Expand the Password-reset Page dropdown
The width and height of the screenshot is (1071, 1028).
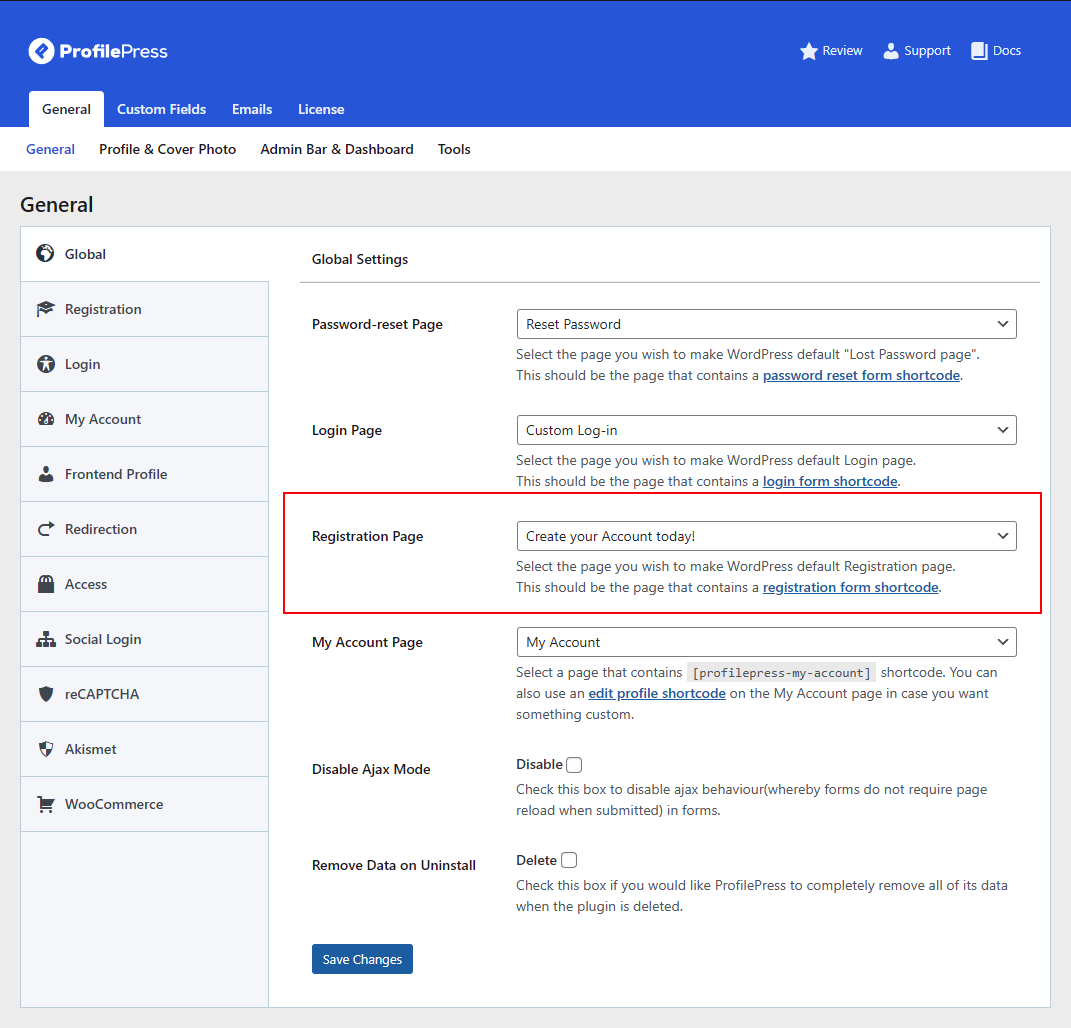click(x=766, y=324)
